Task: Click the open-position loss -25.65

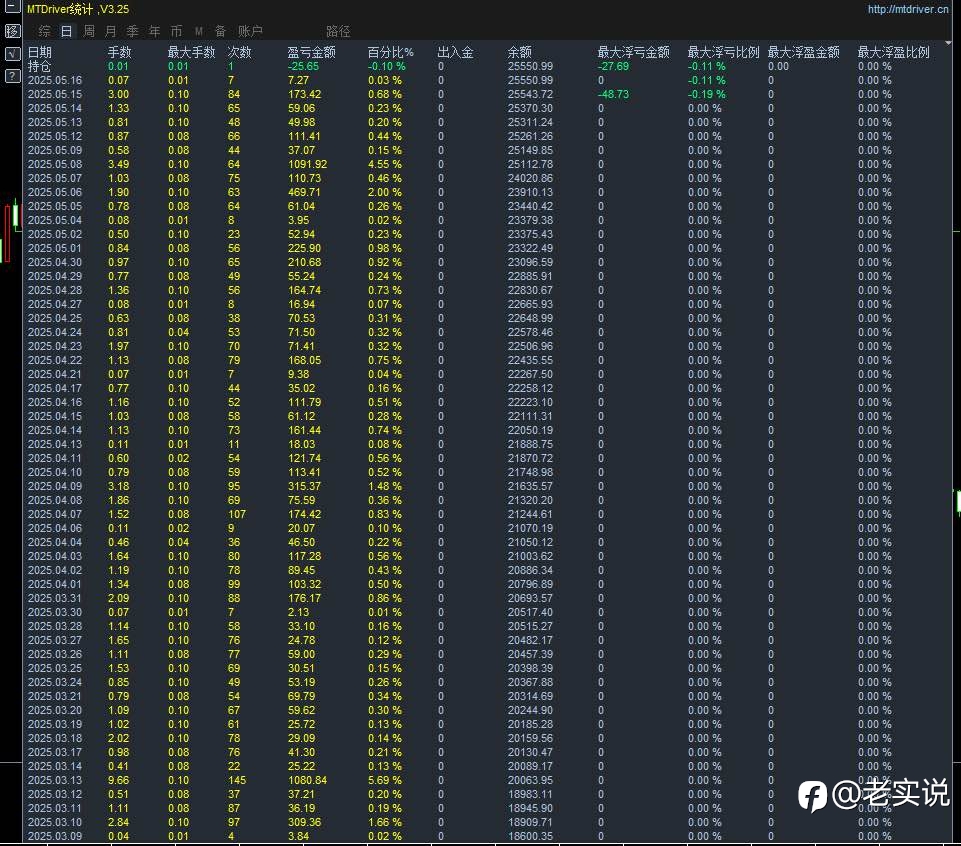Action: click(x=303, y=66)
